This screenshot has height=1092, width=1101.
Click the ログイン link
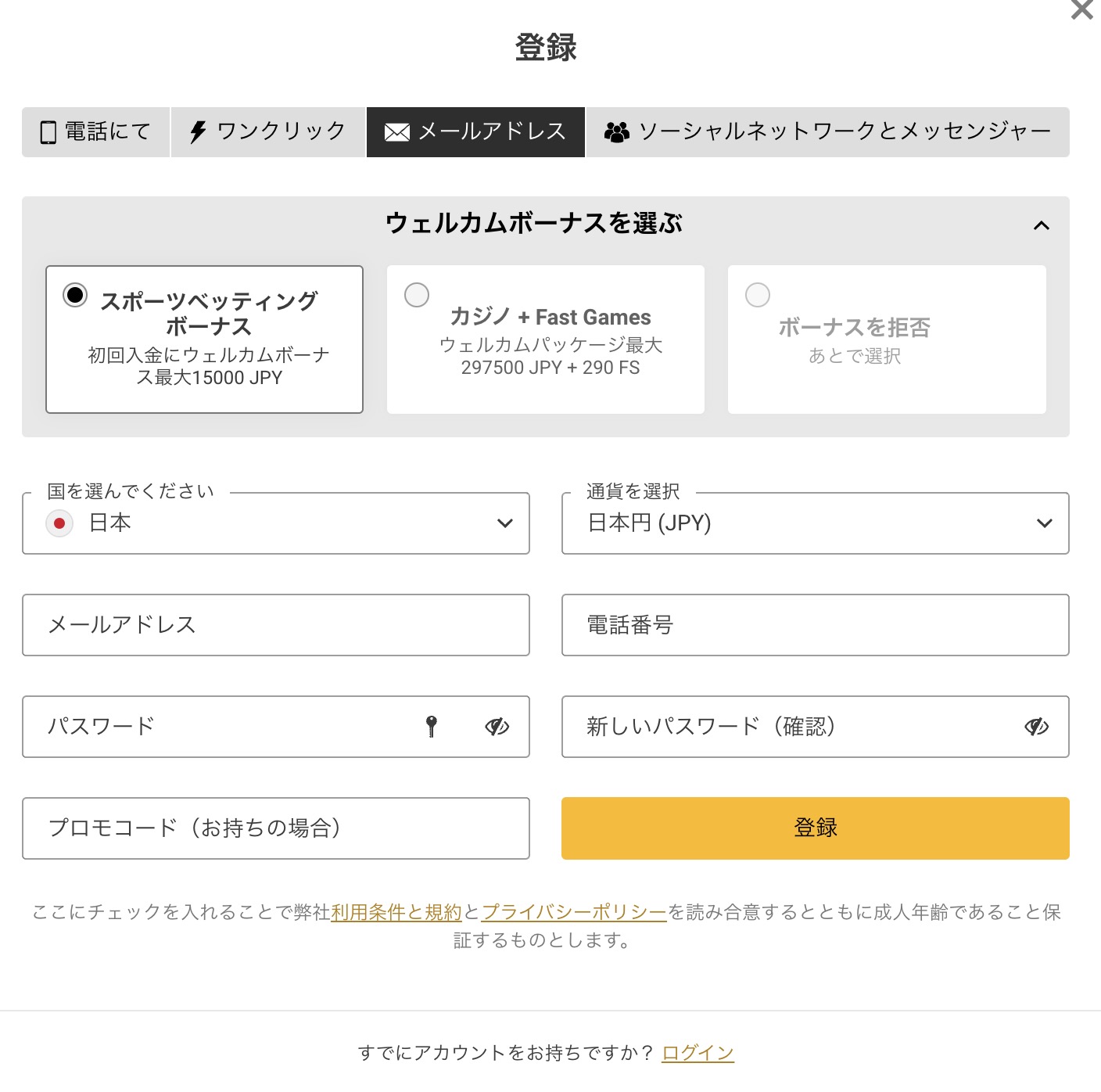point(698,1053)
